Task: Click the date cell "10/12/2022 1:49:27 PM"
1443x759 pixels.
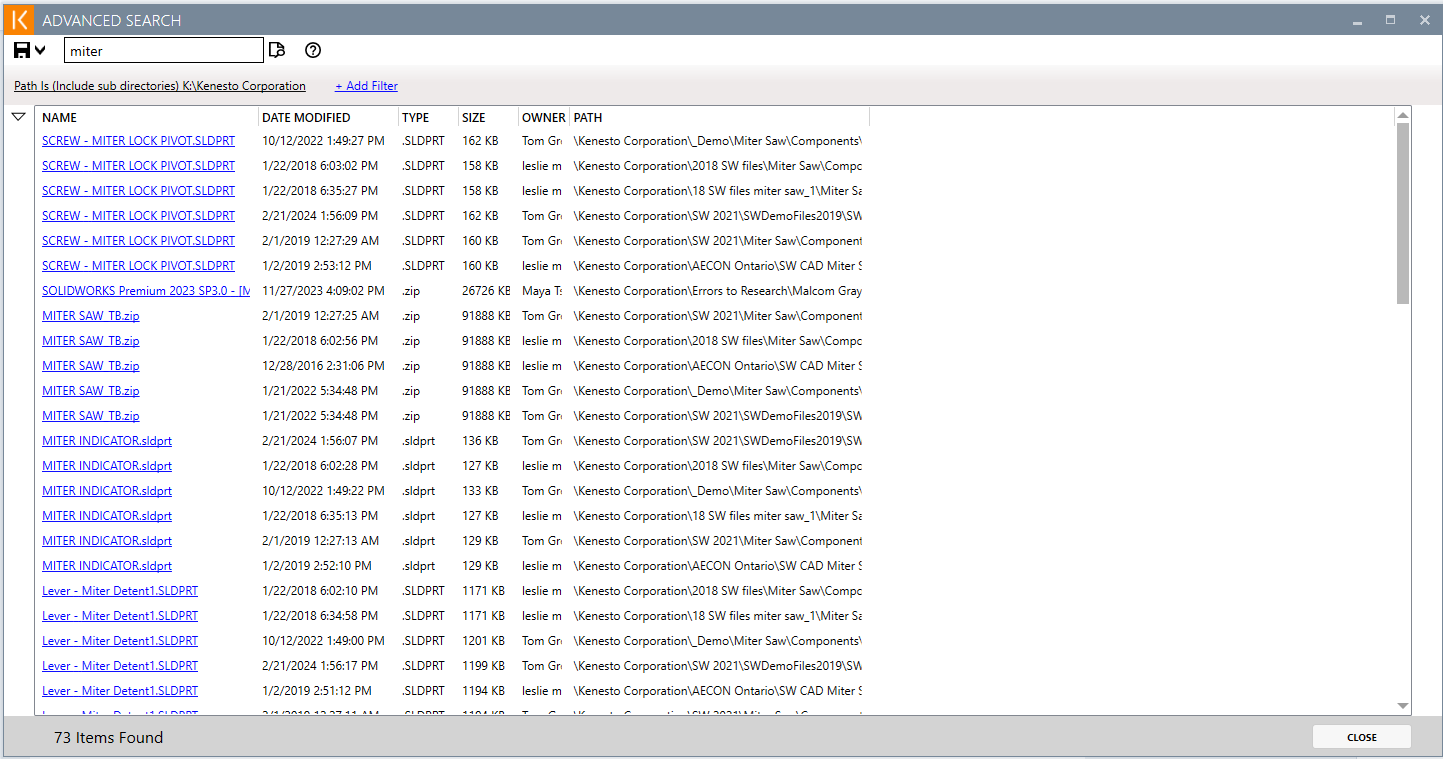Action: [x=323, y=141]
